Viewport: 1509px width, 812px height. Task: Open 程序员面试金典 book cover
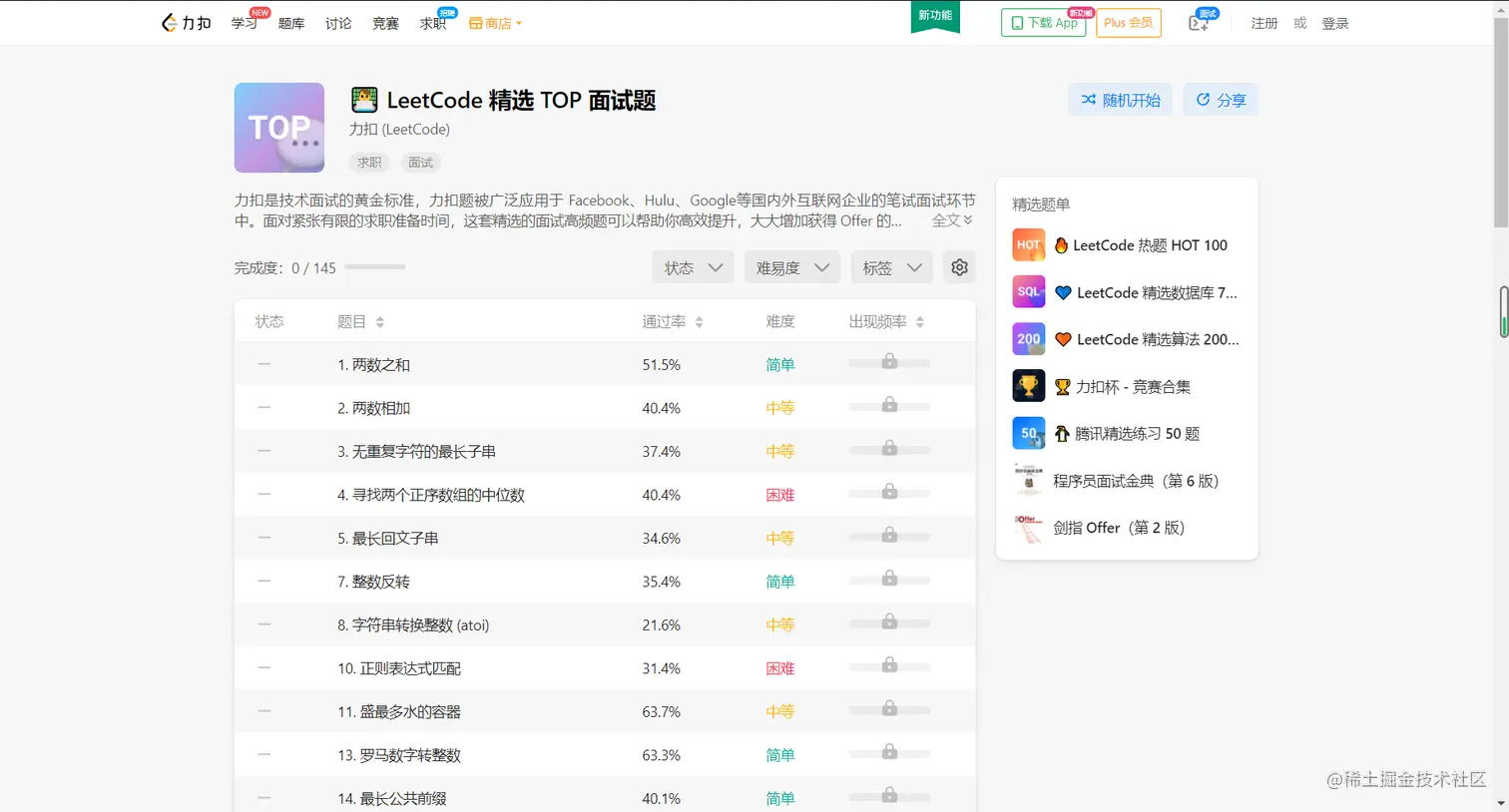pos(1029,480)
